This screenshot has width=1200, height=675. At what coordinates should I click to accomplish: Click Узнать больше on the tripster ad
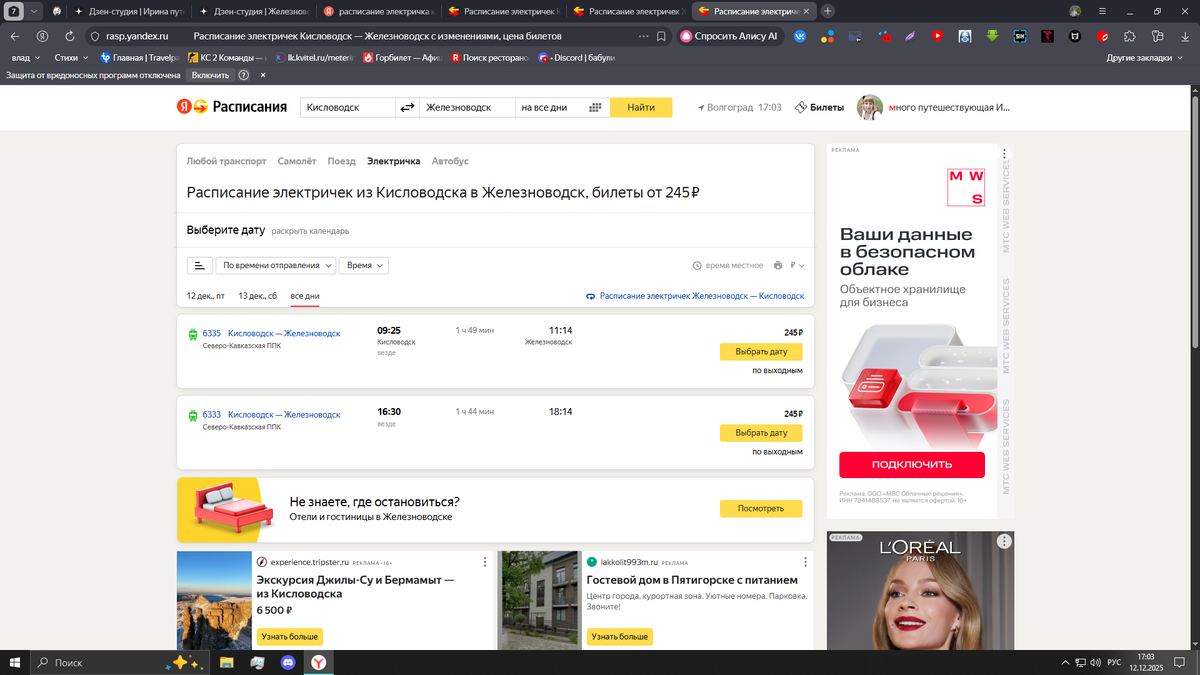click(290, 636)
